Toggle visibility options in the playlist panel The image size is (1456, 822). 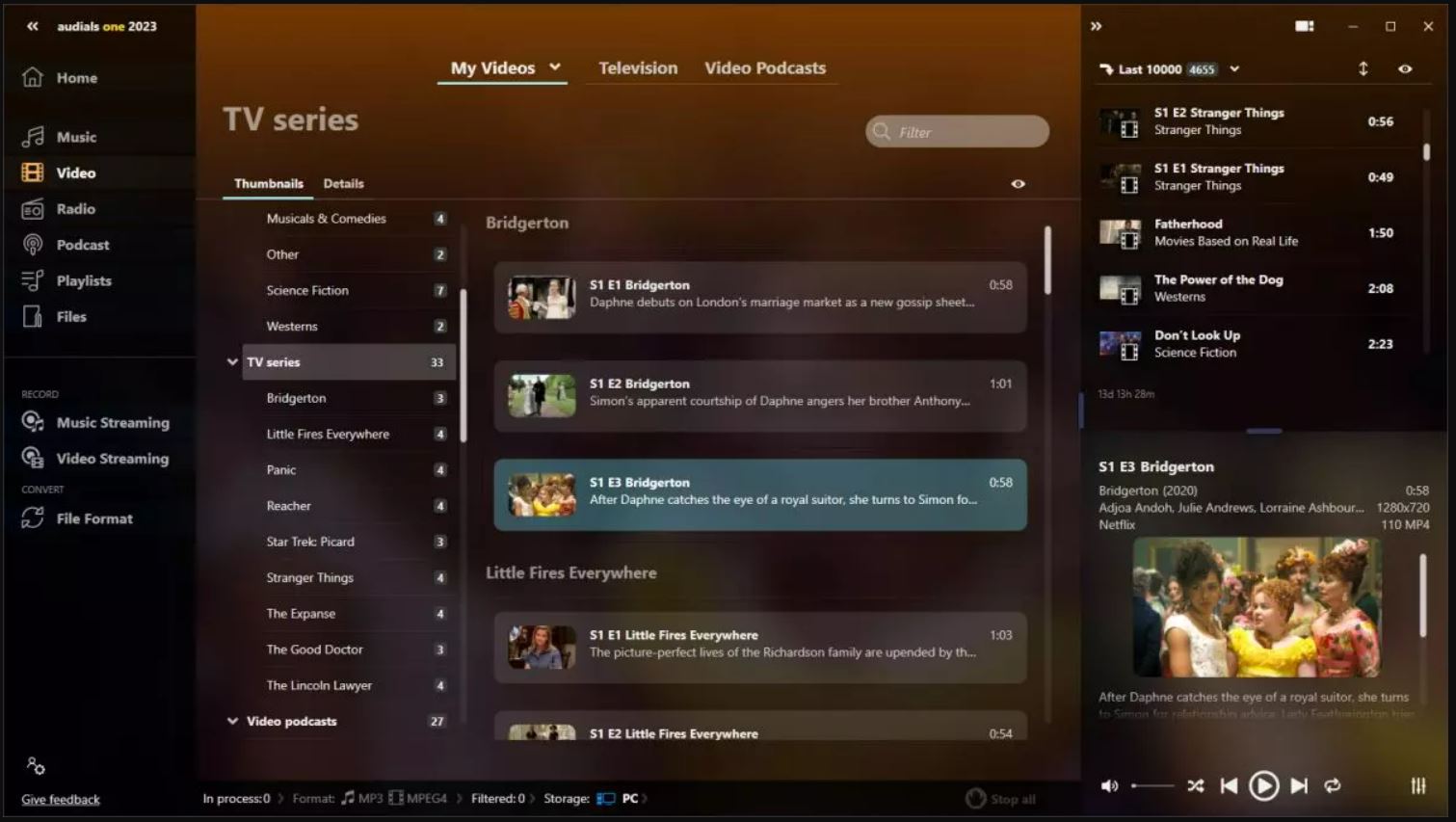pyautogui.click(x=1405, y=69)
